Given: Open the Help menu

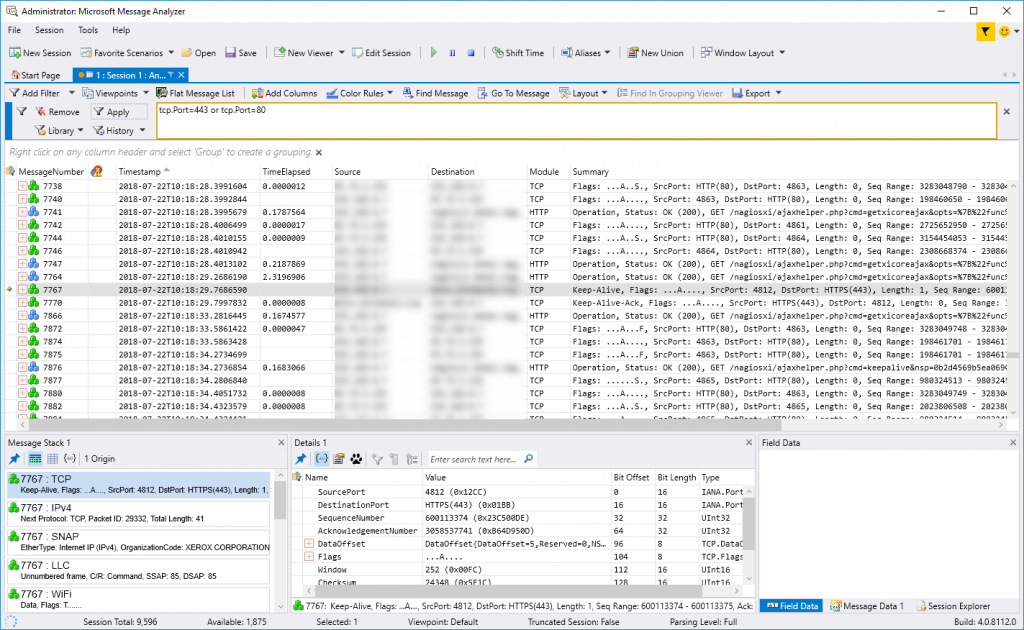Looking at the screenshot, I should click(121, 30).
